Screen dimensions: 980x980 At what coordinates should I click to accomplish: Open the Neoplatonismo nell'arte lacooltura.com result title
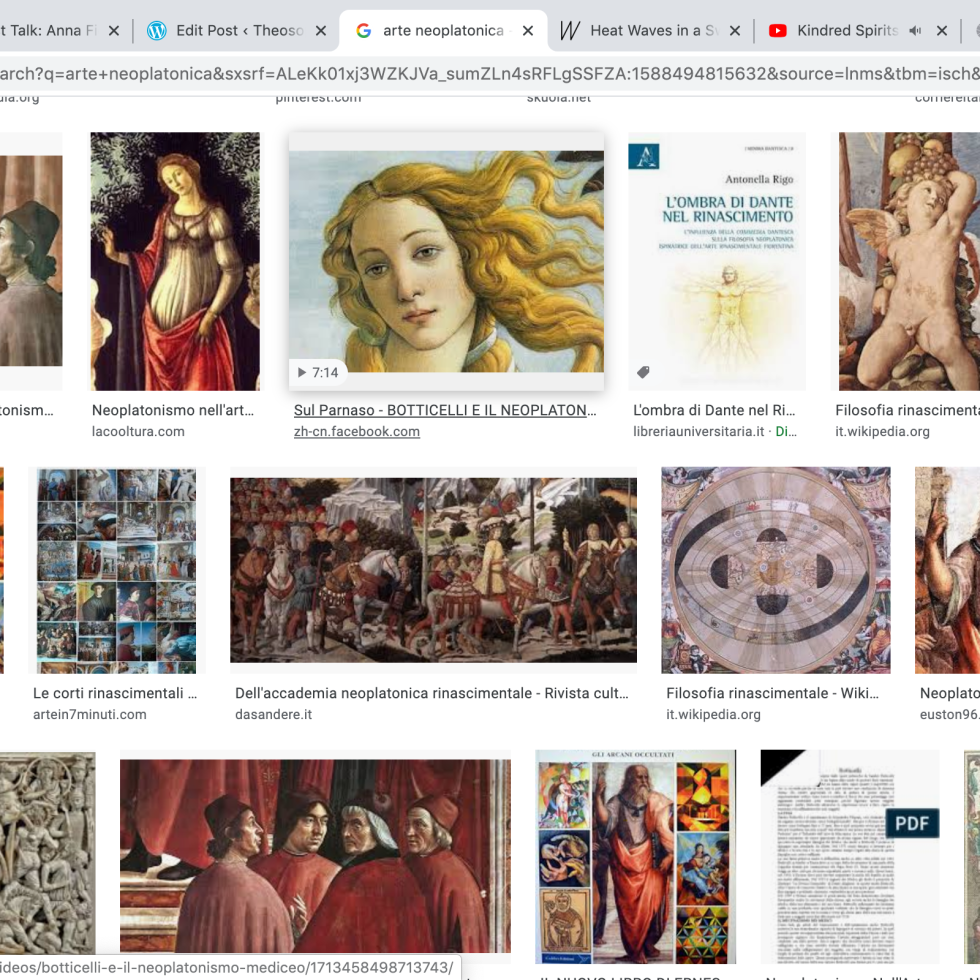click(x=173, y=410)
